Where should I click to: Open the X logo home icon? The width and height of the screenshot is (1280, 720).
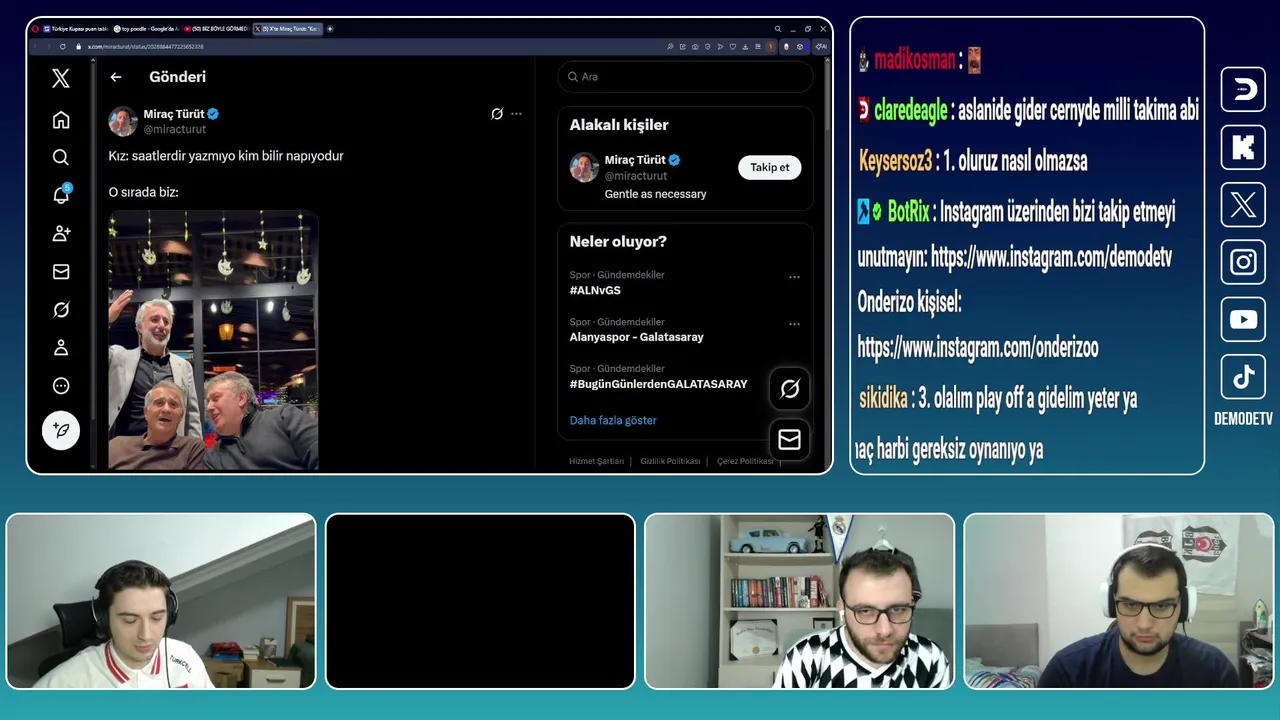(61, 78)
